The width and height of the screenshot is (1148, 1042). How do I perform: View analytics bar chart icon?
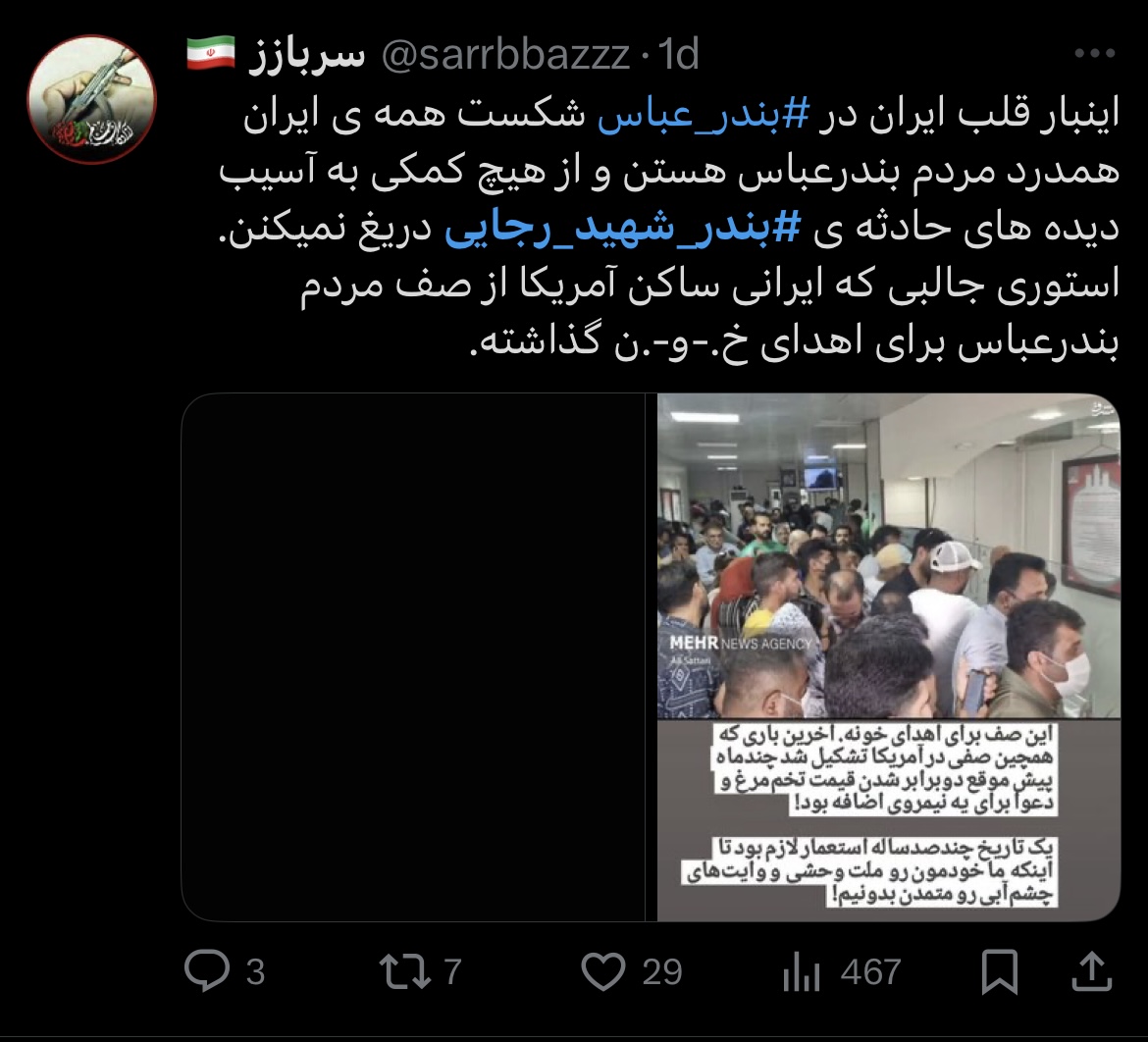(801, 972)
